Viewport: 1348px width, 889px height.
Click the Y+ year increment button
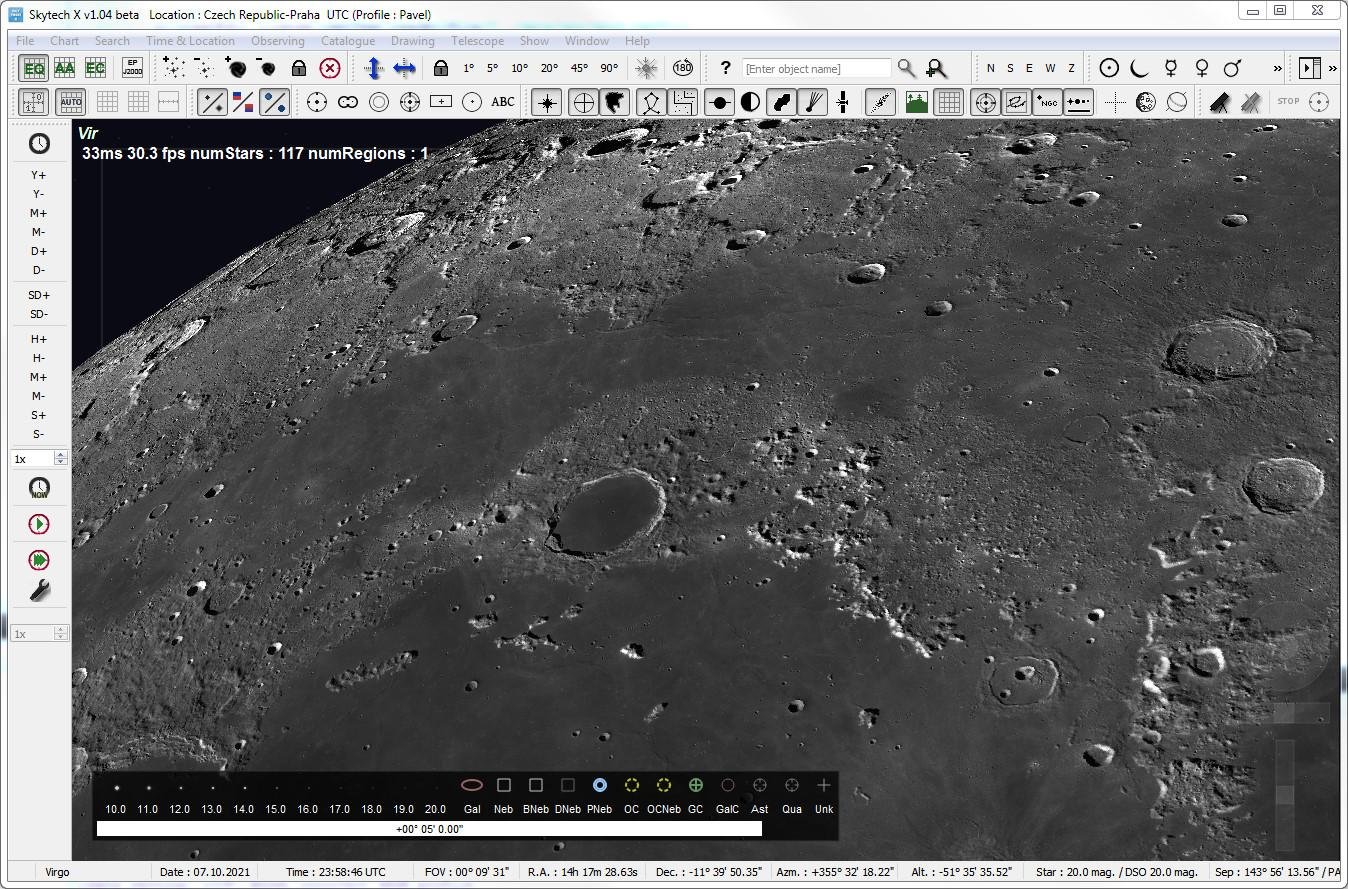[39, 175]
